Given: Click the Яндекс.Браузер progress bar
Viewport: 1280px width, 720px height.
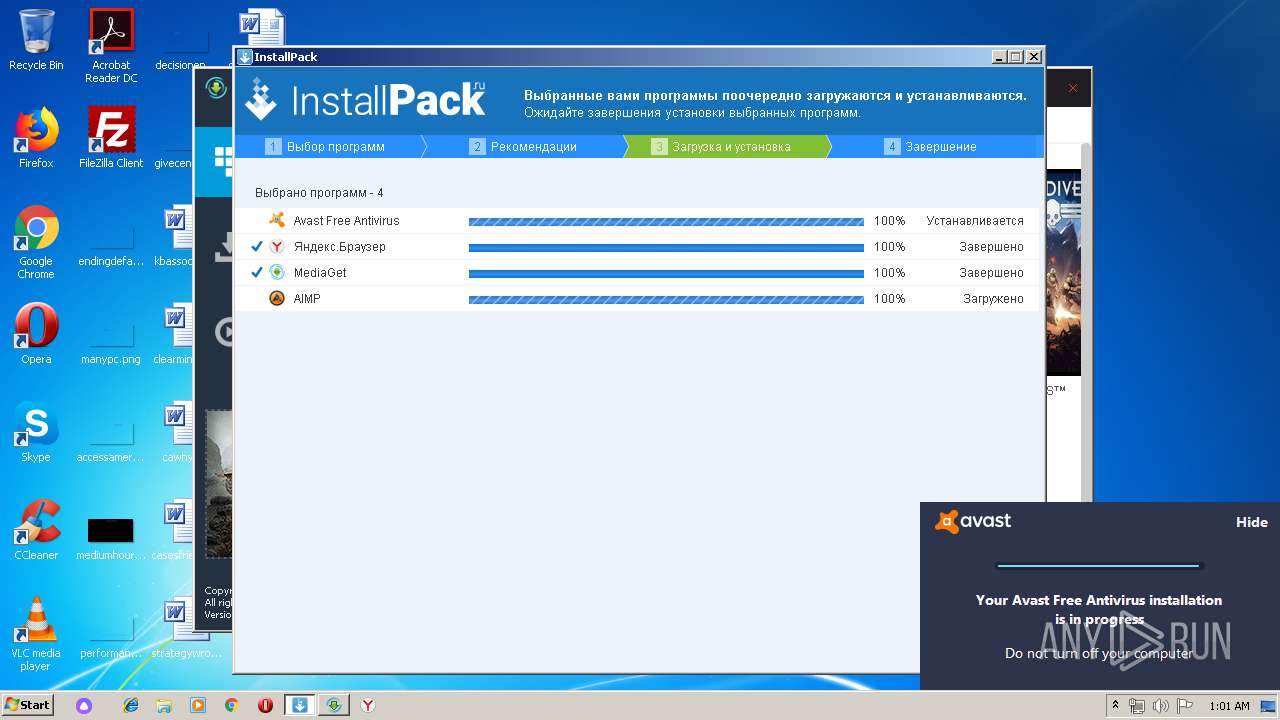Looking at the screenshot, I should [666, 247].
